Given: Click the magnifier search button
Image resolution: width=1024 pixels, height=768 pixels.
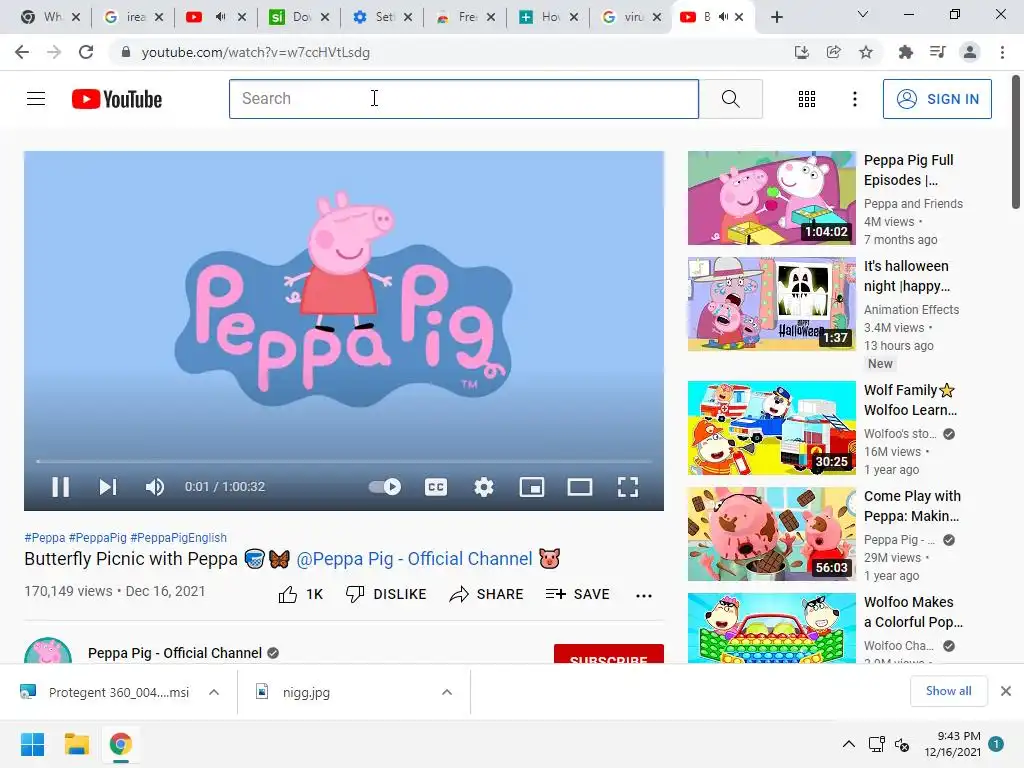Looking at the screenshot, I should click(x=731, y=99).
